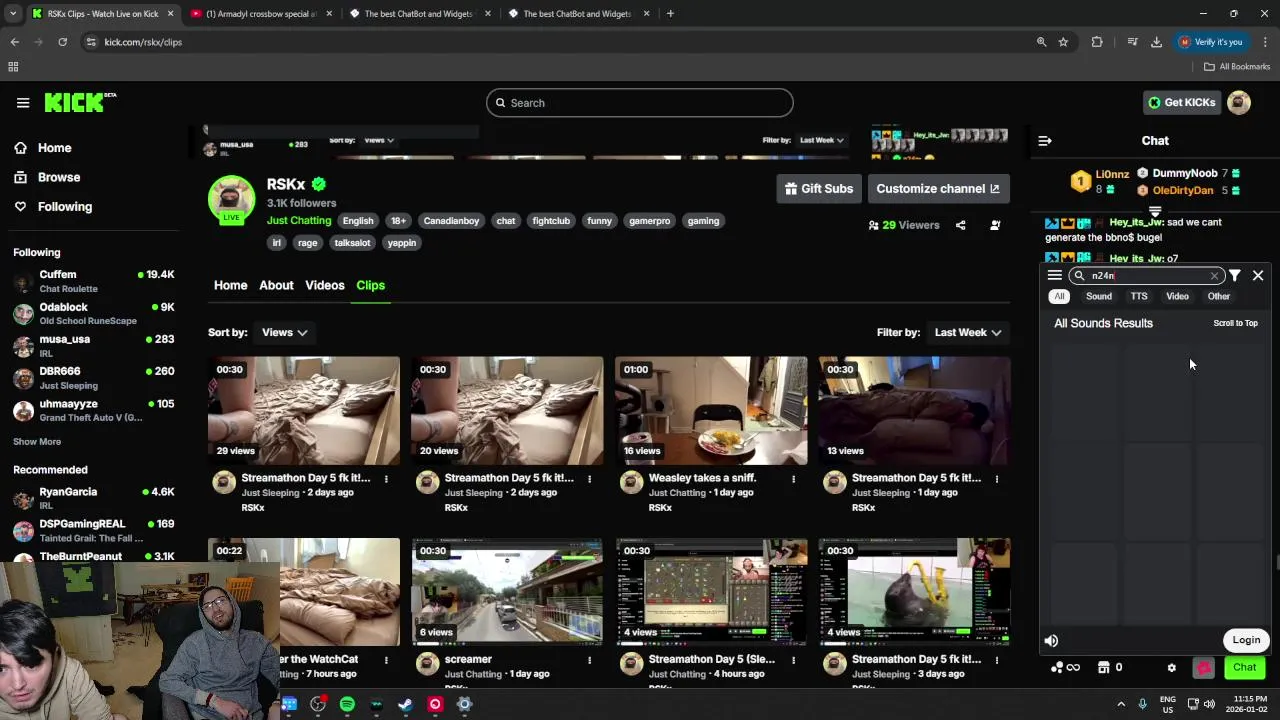This screenshot has height=720, width=1280.
Task: Toggle the green Chat button
Action: [x=1244, y=667]
